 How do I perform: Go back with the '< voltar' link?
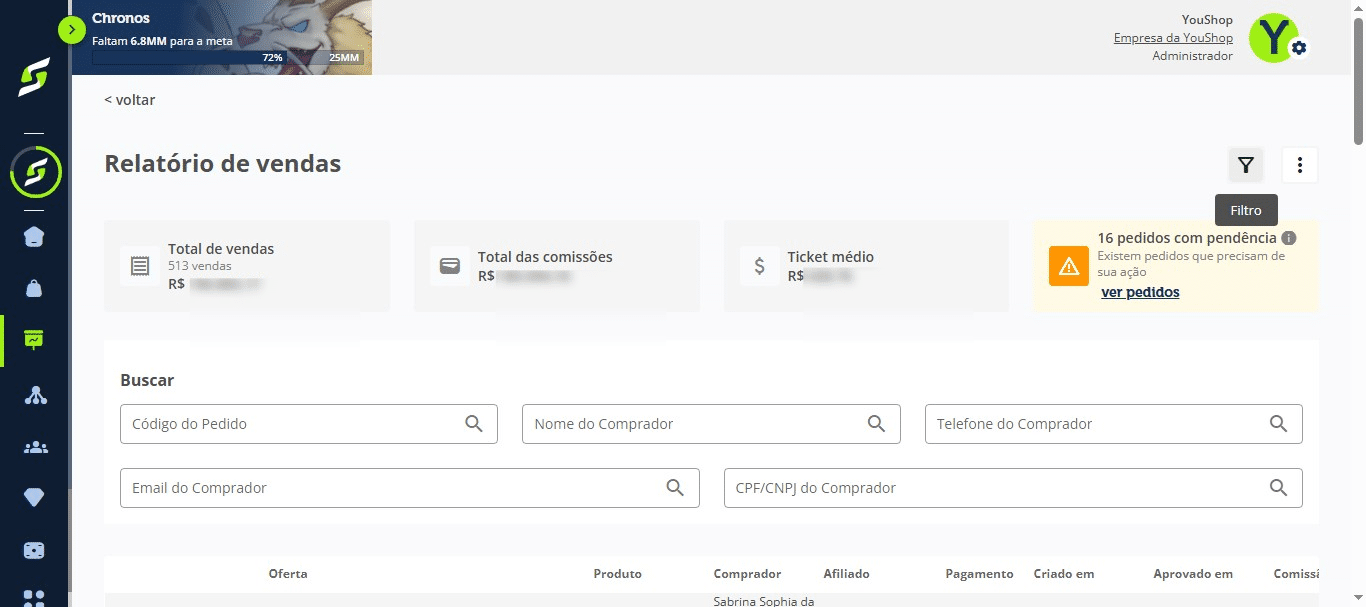130,100
